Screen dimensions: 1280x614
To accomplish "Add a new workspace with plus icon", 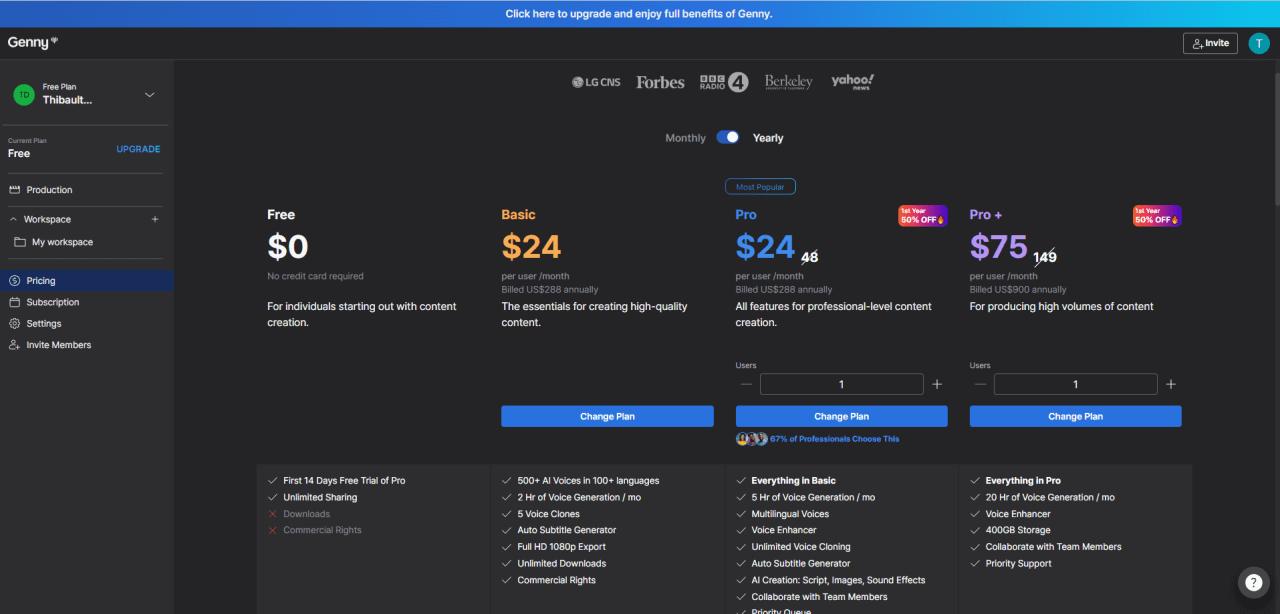I will (x=155, y=219).
